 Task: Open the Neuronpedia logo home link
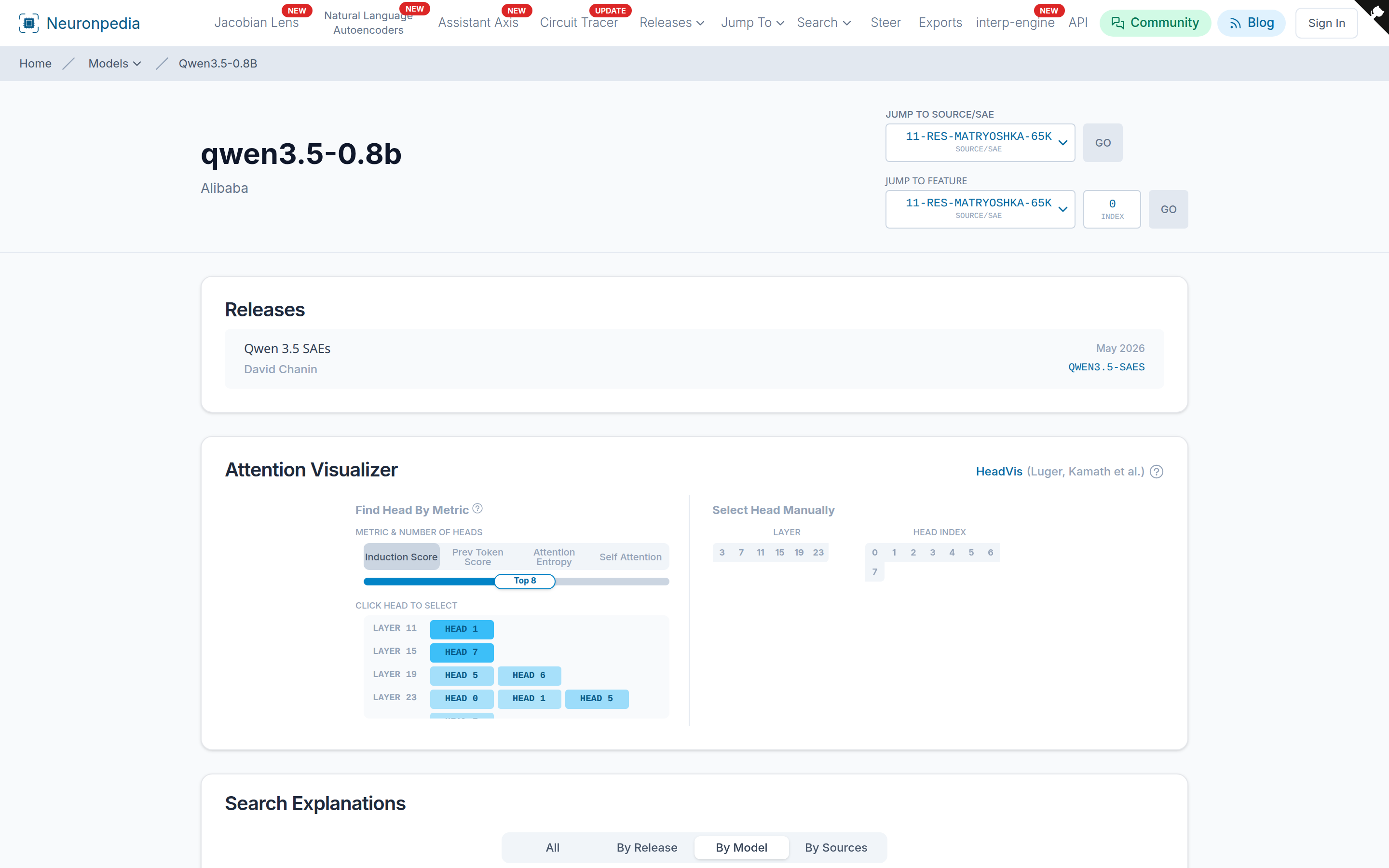(79, 23)
